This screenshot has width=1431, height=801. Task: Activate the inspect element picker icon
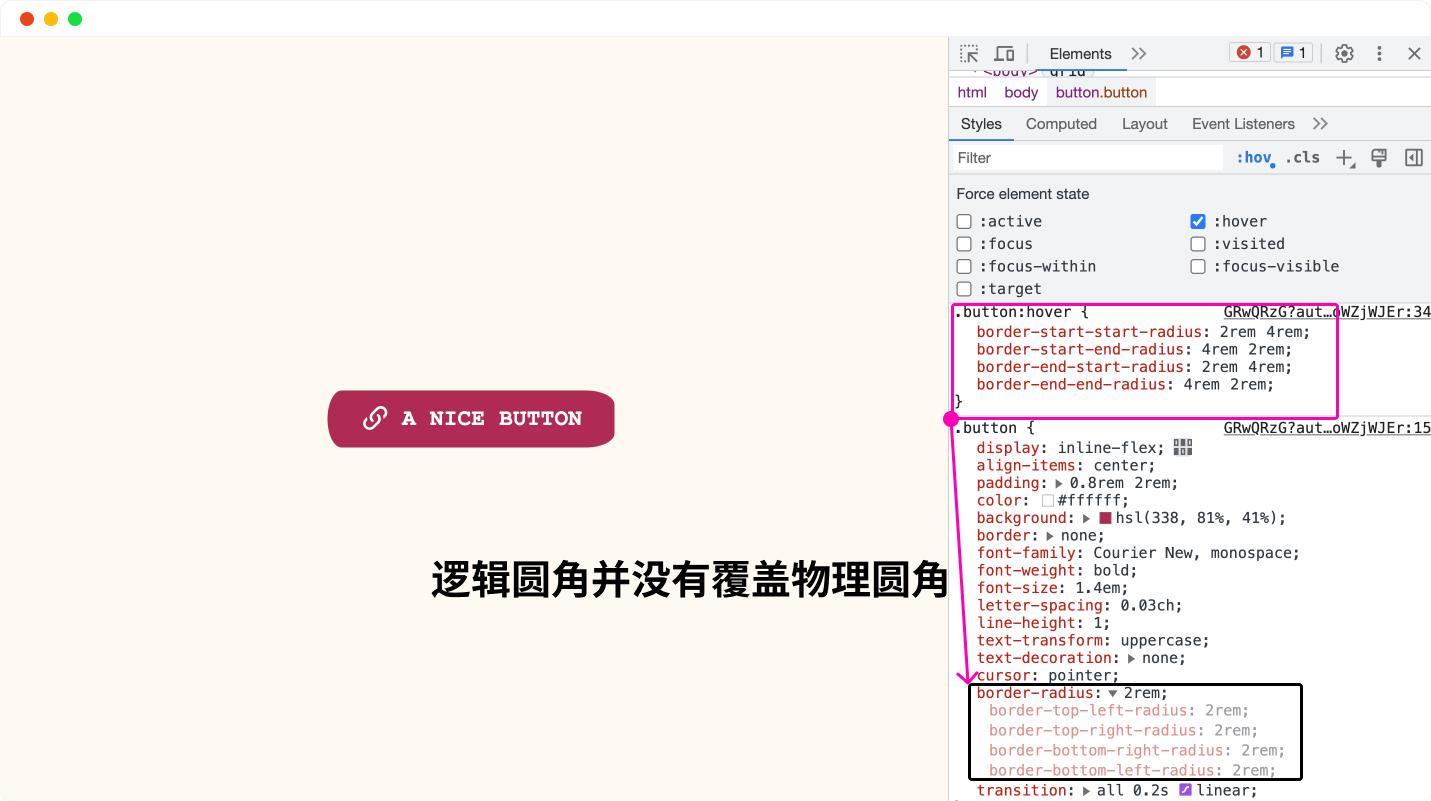click(969, 54)
